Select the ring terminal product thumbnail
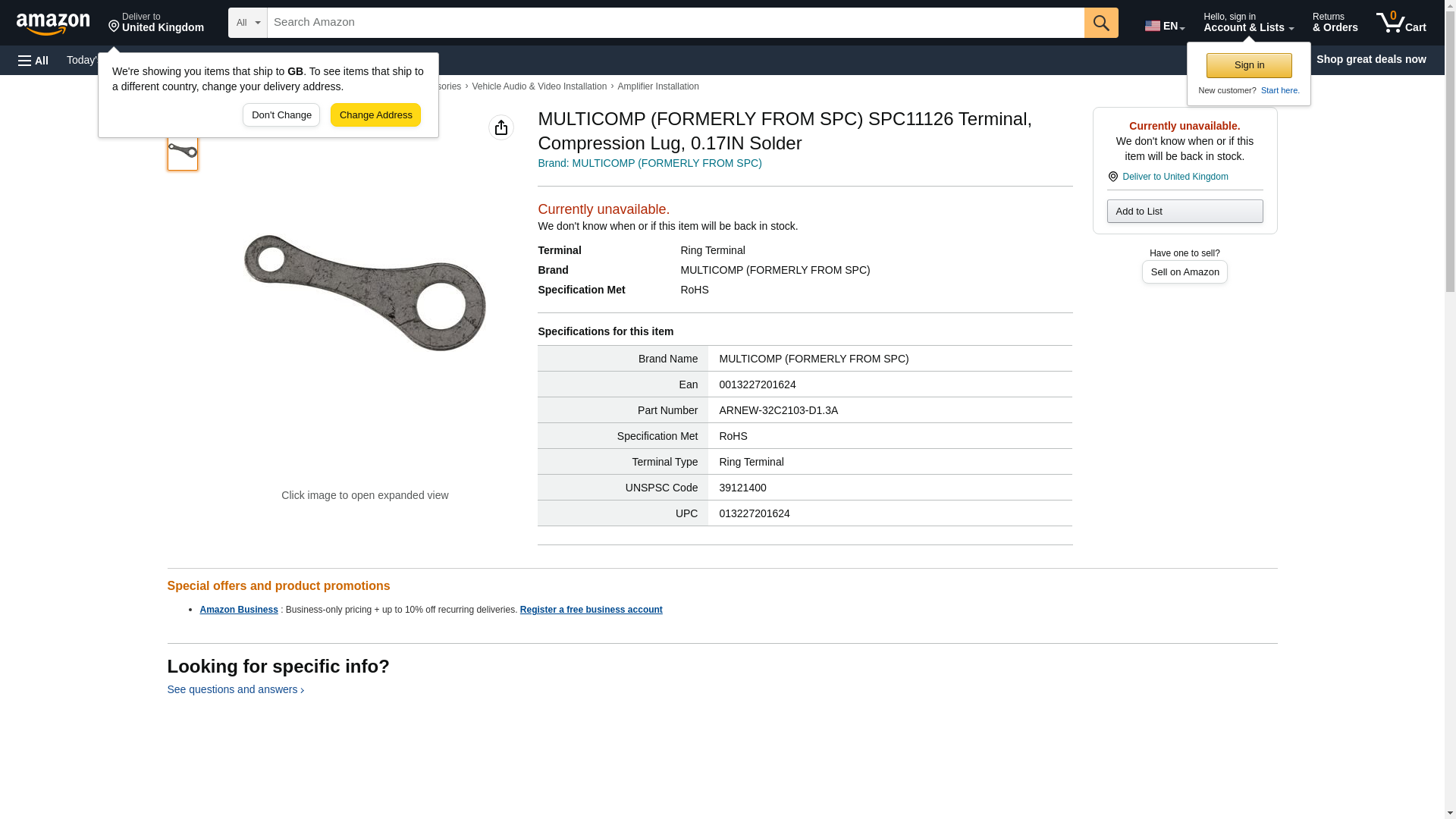This screenshot has height=819, width=1456. [x=183, y=152]
